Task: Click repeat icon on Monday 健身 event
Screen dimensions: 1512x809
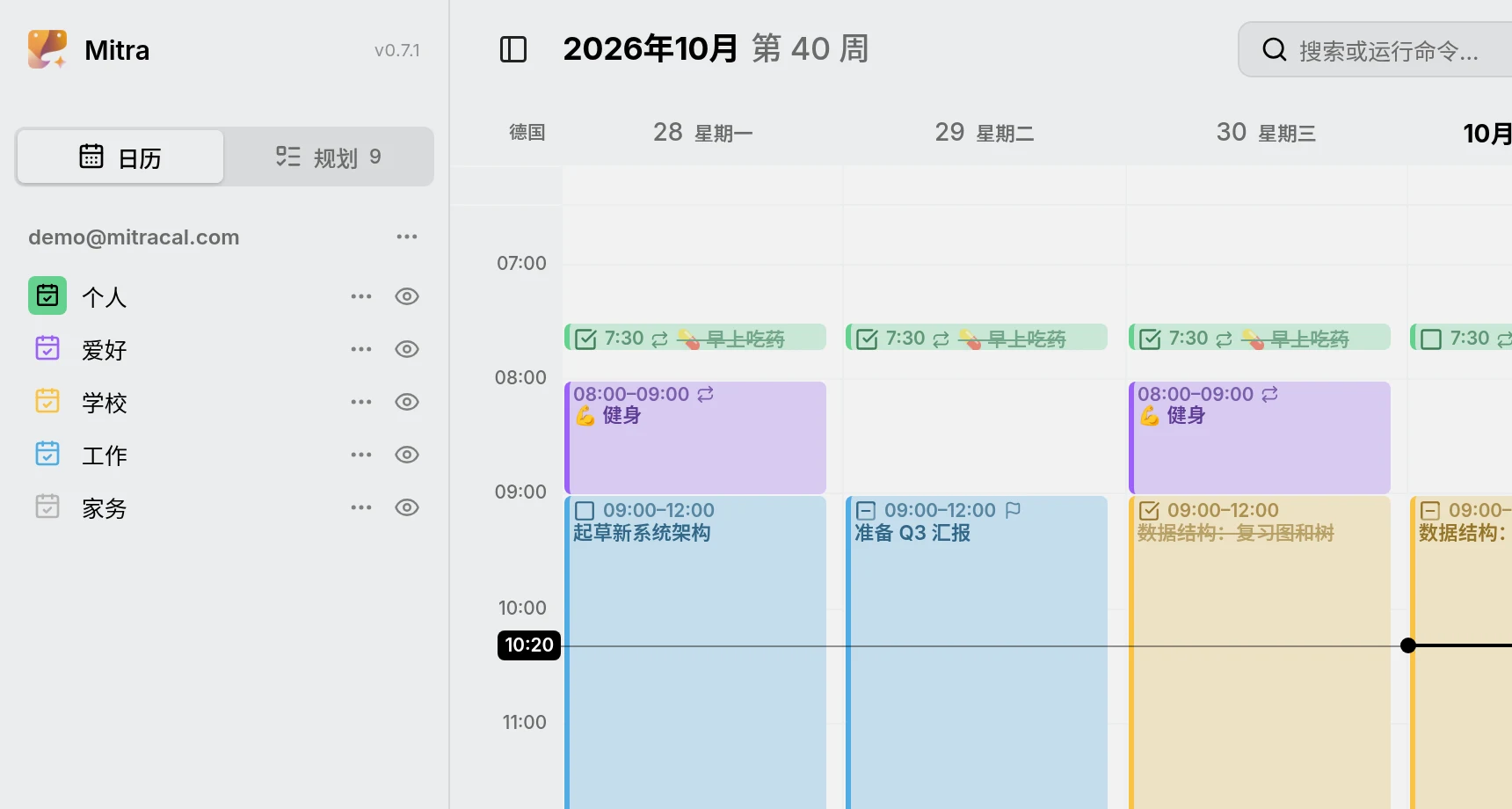Action: (705, 394)
